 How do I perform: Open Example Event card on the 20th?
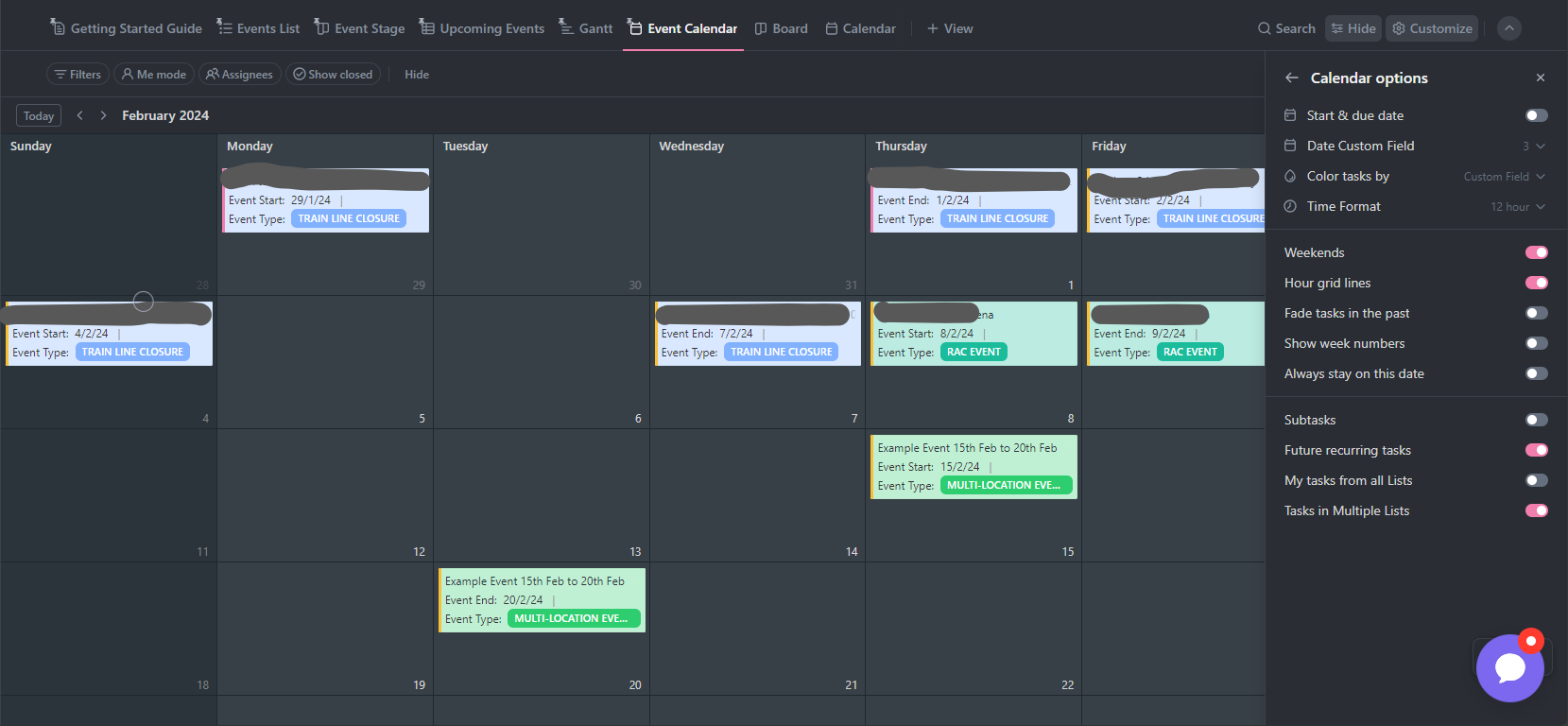coord(542,600)
